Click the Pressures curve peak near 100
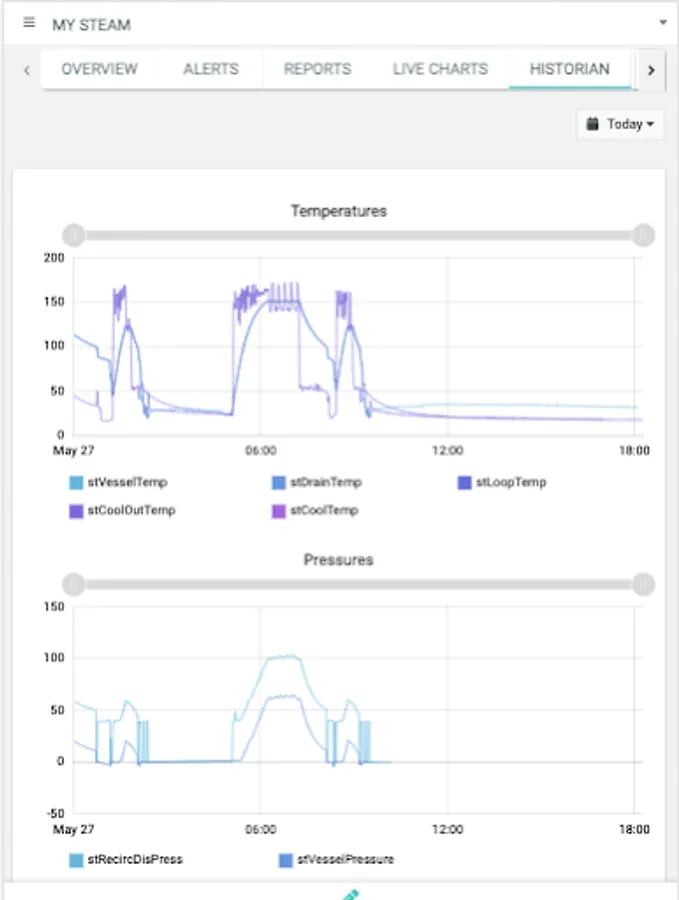 pos(284,657)
